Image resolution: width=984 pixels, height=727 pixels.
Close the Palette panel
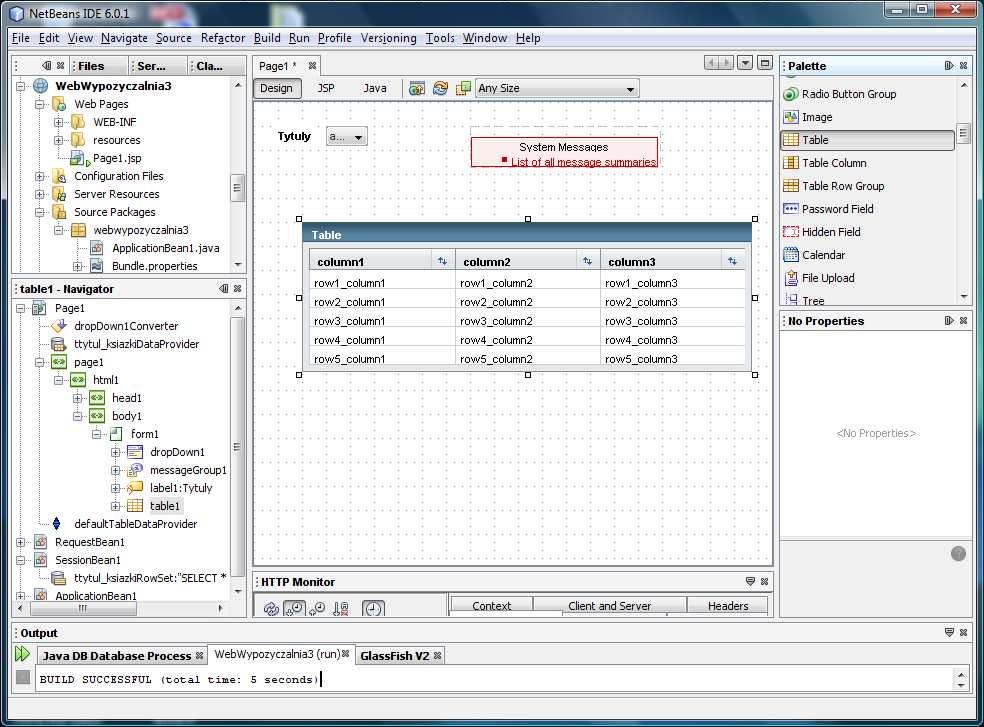[x=963, y=66]
